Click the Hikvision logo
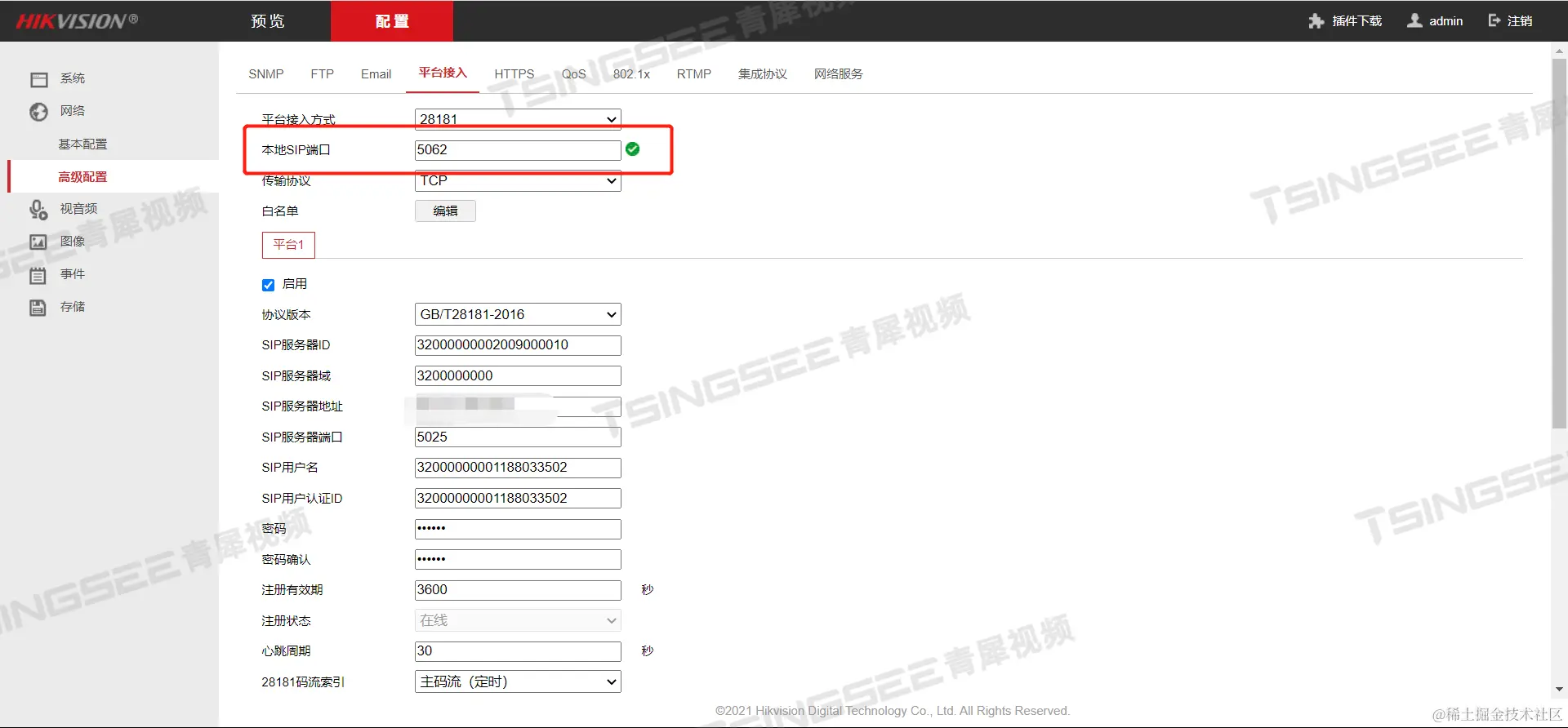 pyautogui.click(x=77, y=21)
